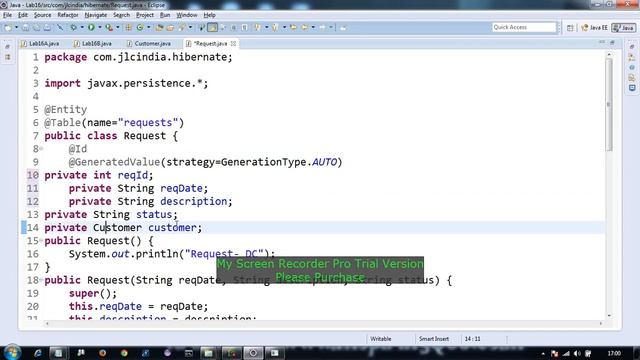Close the Request.java editor tab
The height and width of the screenshot is (360, 640).
pyautogui.click(x=233, y=43)
